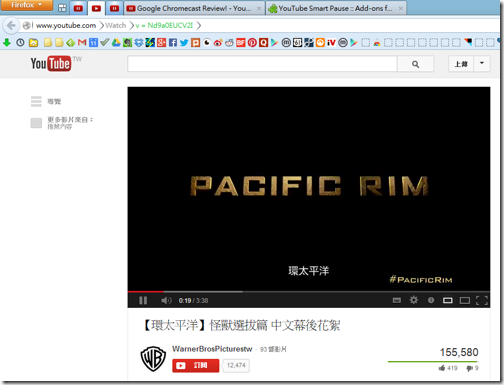Image resolution: width=504 pixels, height=385 pixels.
Task: Switch to the first paused pinned YouTube tab
Action: 78,8
